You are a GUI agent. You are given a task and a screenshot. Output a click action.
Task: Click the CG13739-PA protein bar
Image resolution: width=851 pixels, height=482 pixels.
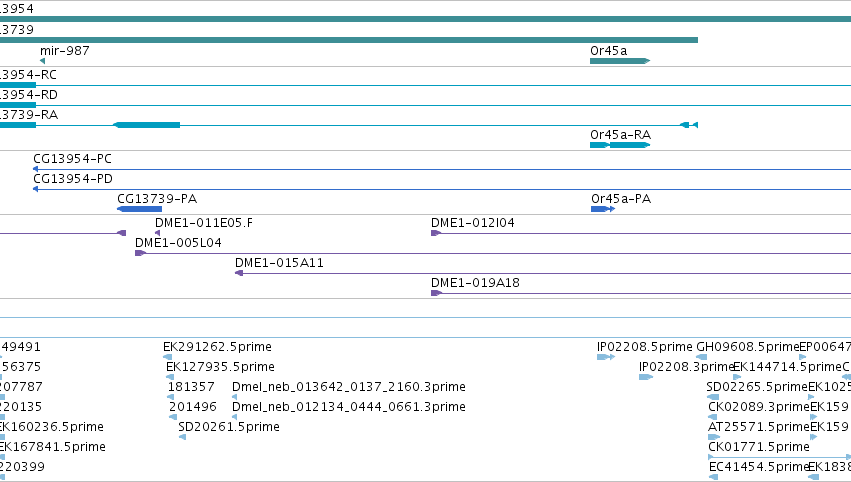(x=139, y=209)
